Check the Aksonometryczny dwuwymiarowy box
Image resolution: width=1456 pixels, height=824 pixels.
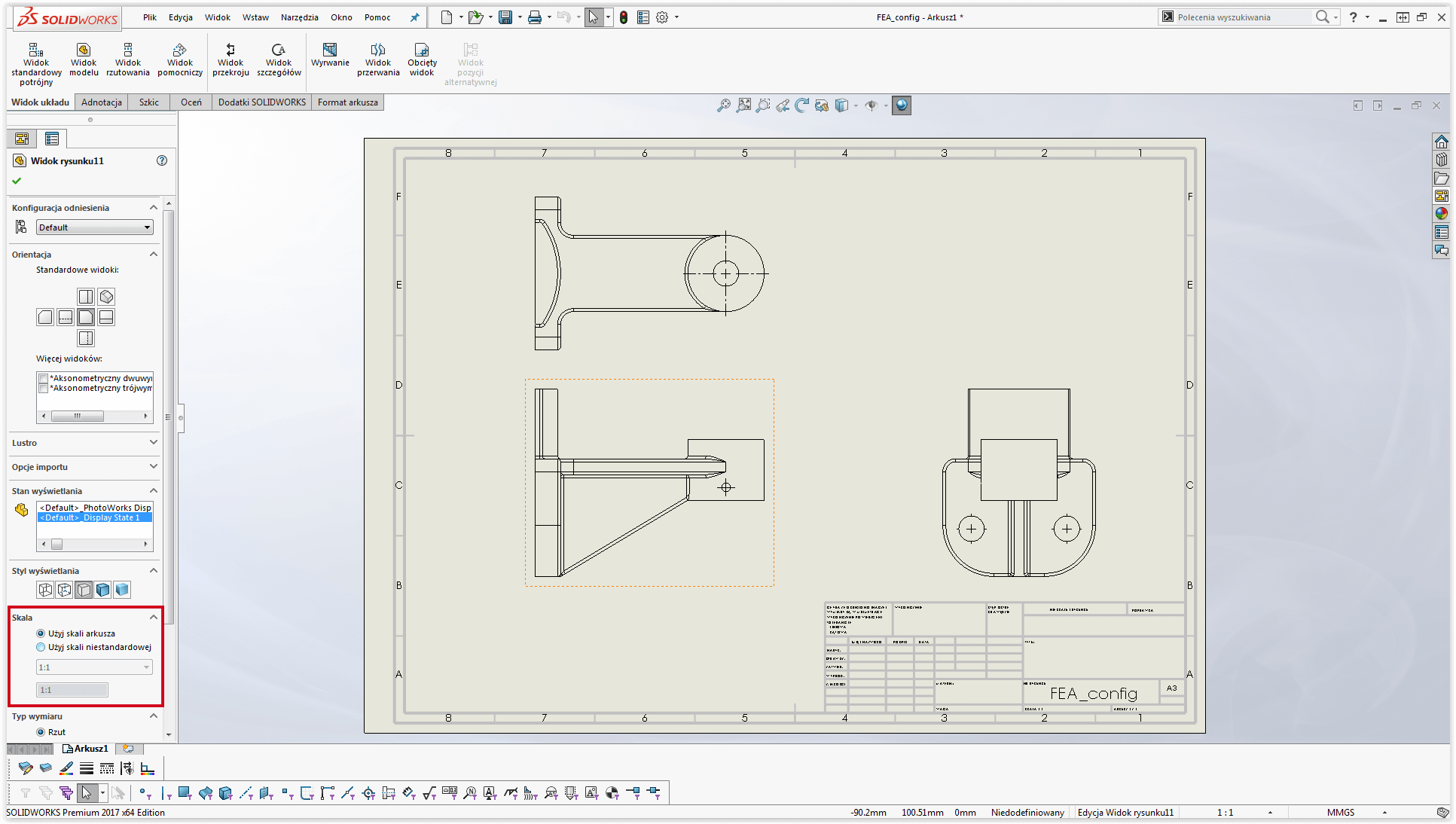[43, 379]
